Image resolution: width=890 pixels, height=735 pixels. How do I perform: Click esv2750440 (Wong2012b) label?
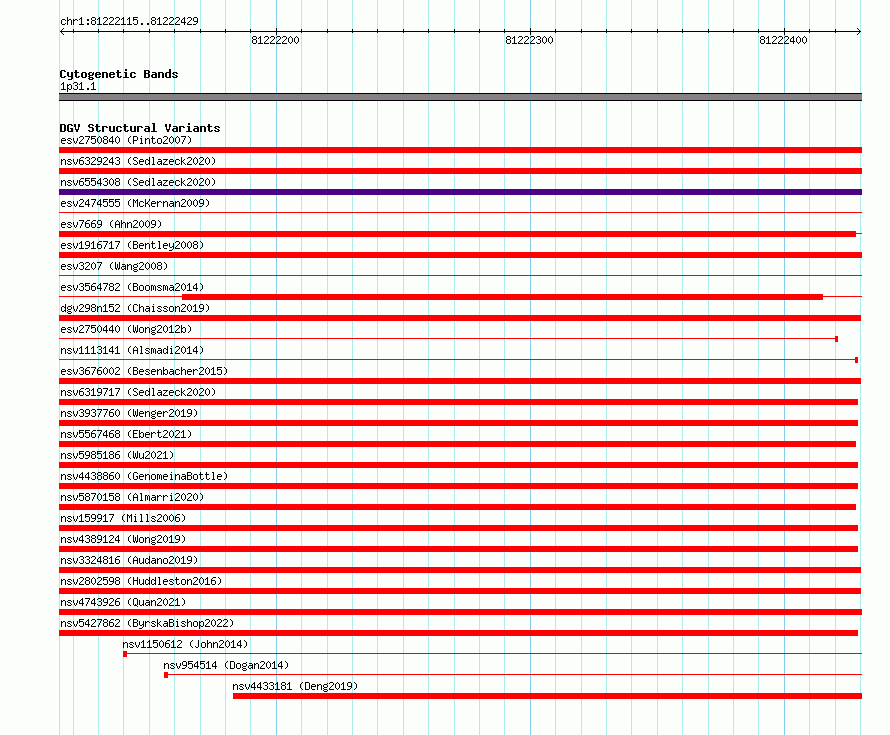click(x=126, y=329)
